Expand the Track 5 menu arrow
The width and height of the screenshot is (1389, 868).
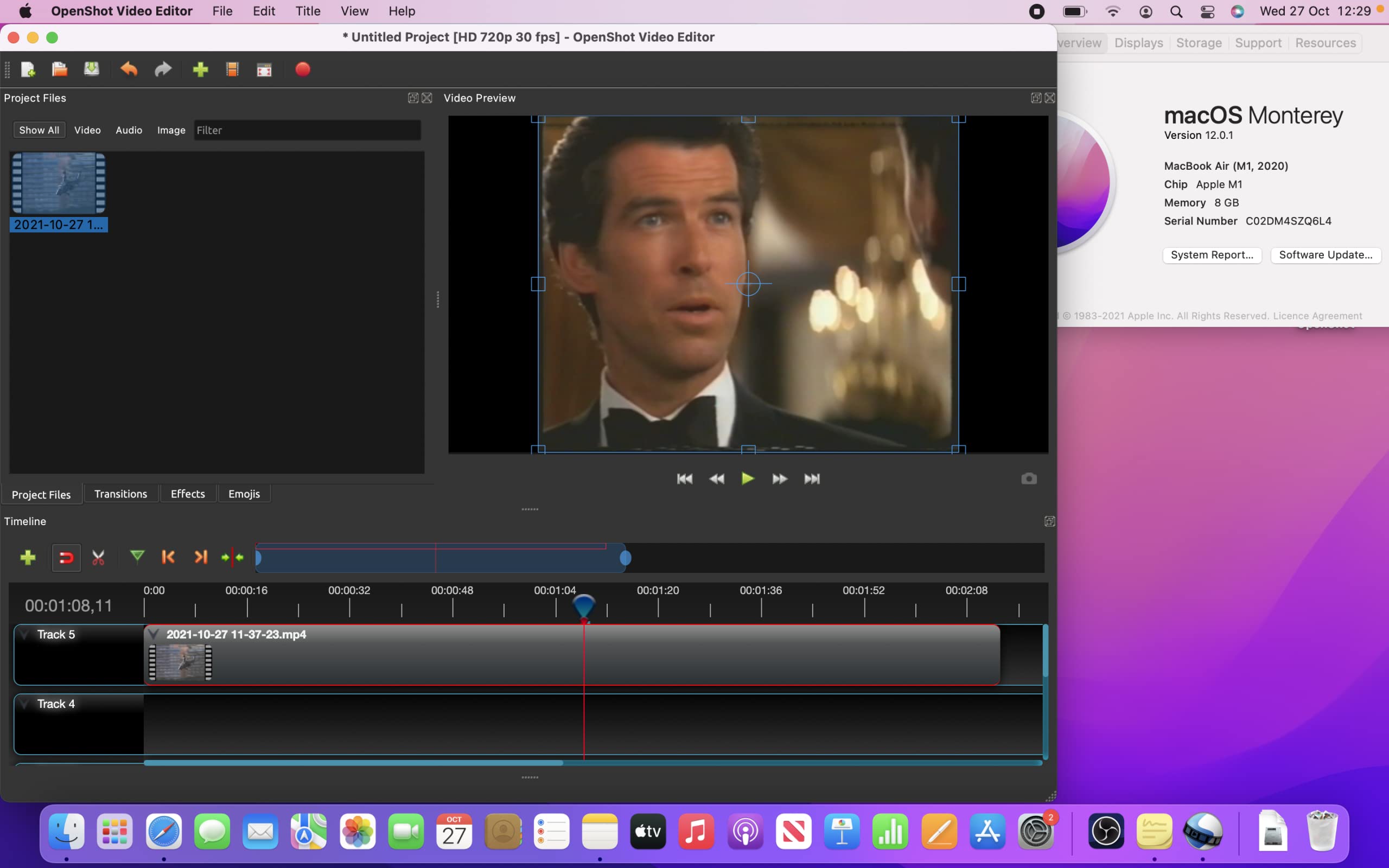pyautogui.click(x=24, y=634)
